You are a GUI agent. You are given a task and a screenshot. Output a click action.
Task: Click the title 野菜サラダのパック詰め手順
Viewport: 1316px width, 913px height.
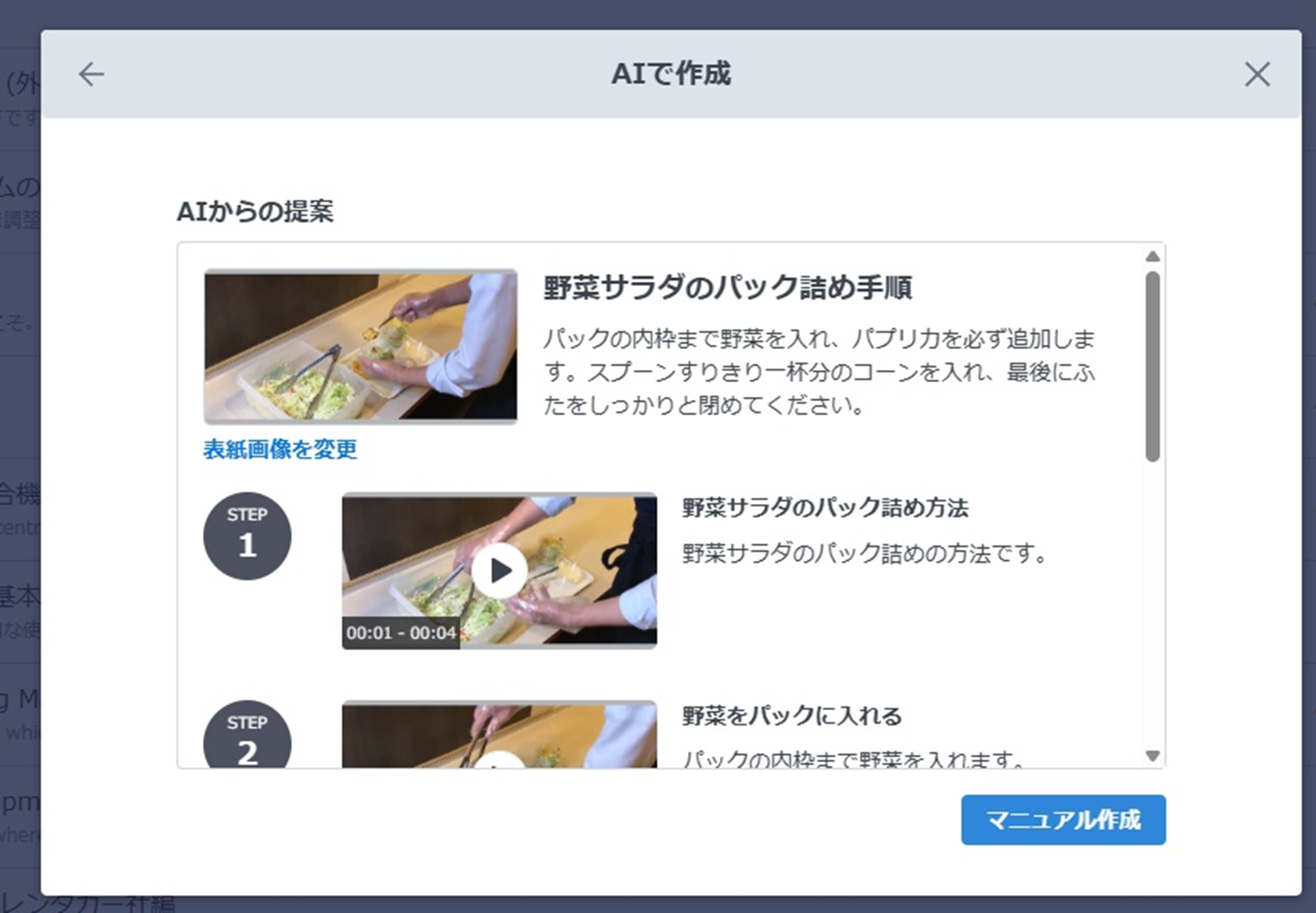[x=728, y=287]
